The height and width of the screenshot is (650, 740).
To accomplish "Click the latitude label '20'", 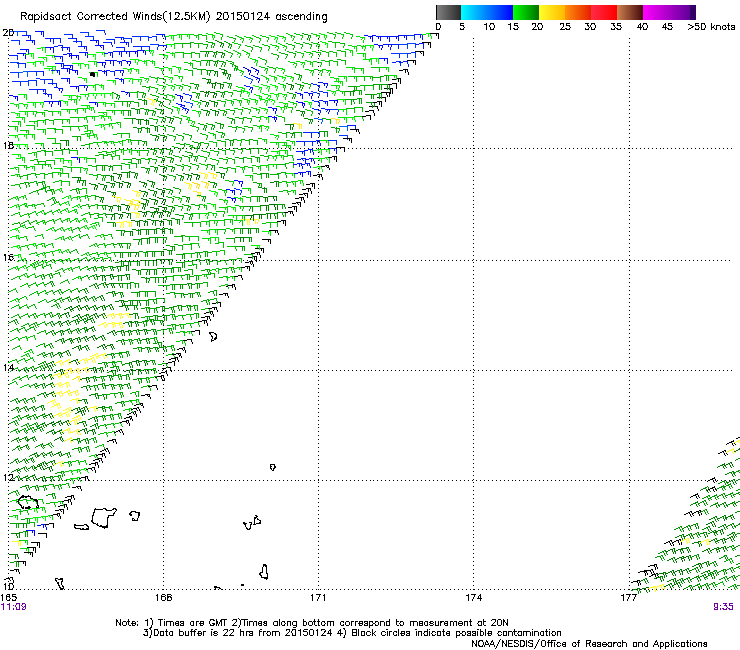I will click(8, 33).
